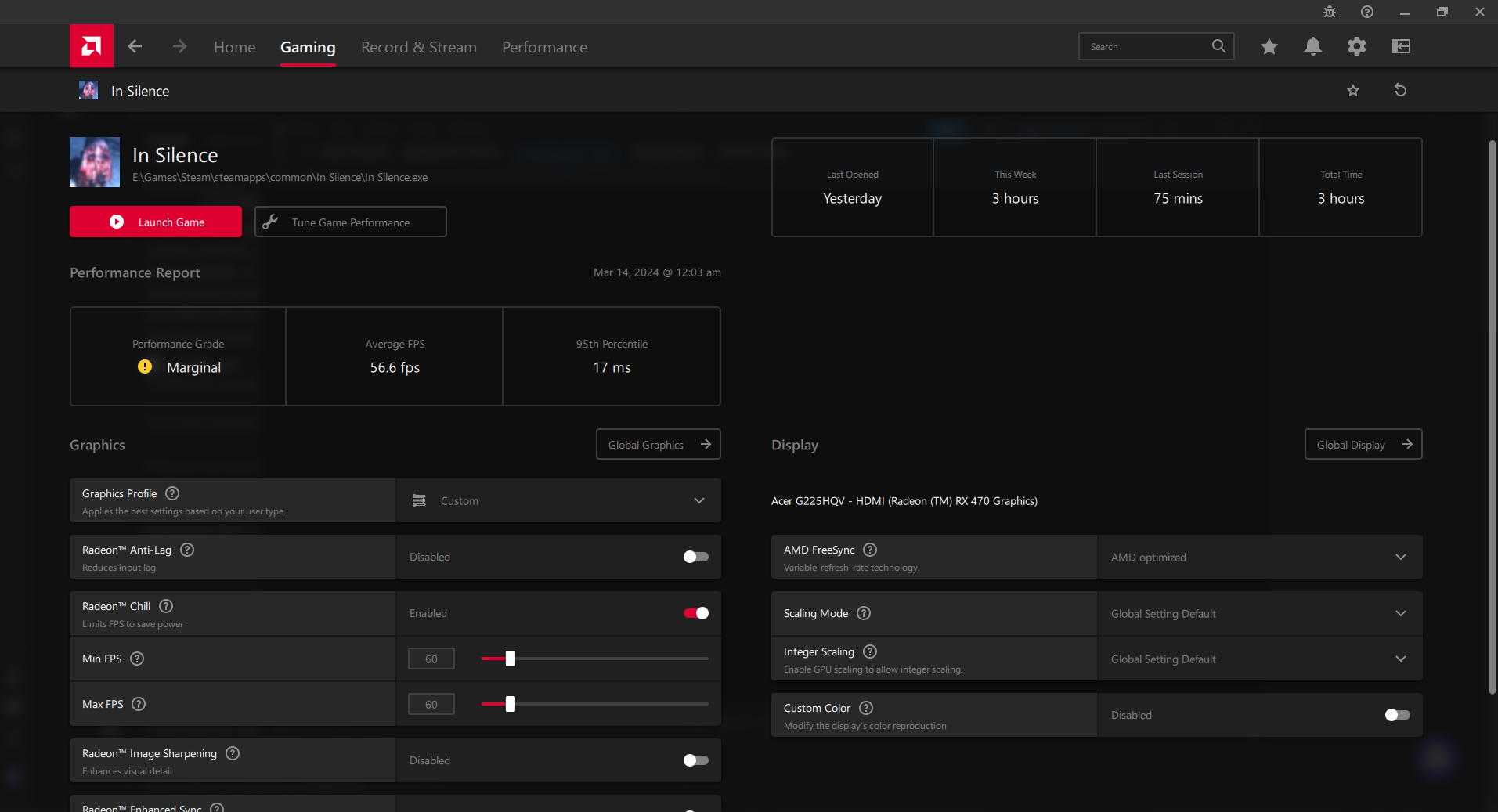
Task: Minimize the AMD Software window
Action: click(x=1405, y=12)
